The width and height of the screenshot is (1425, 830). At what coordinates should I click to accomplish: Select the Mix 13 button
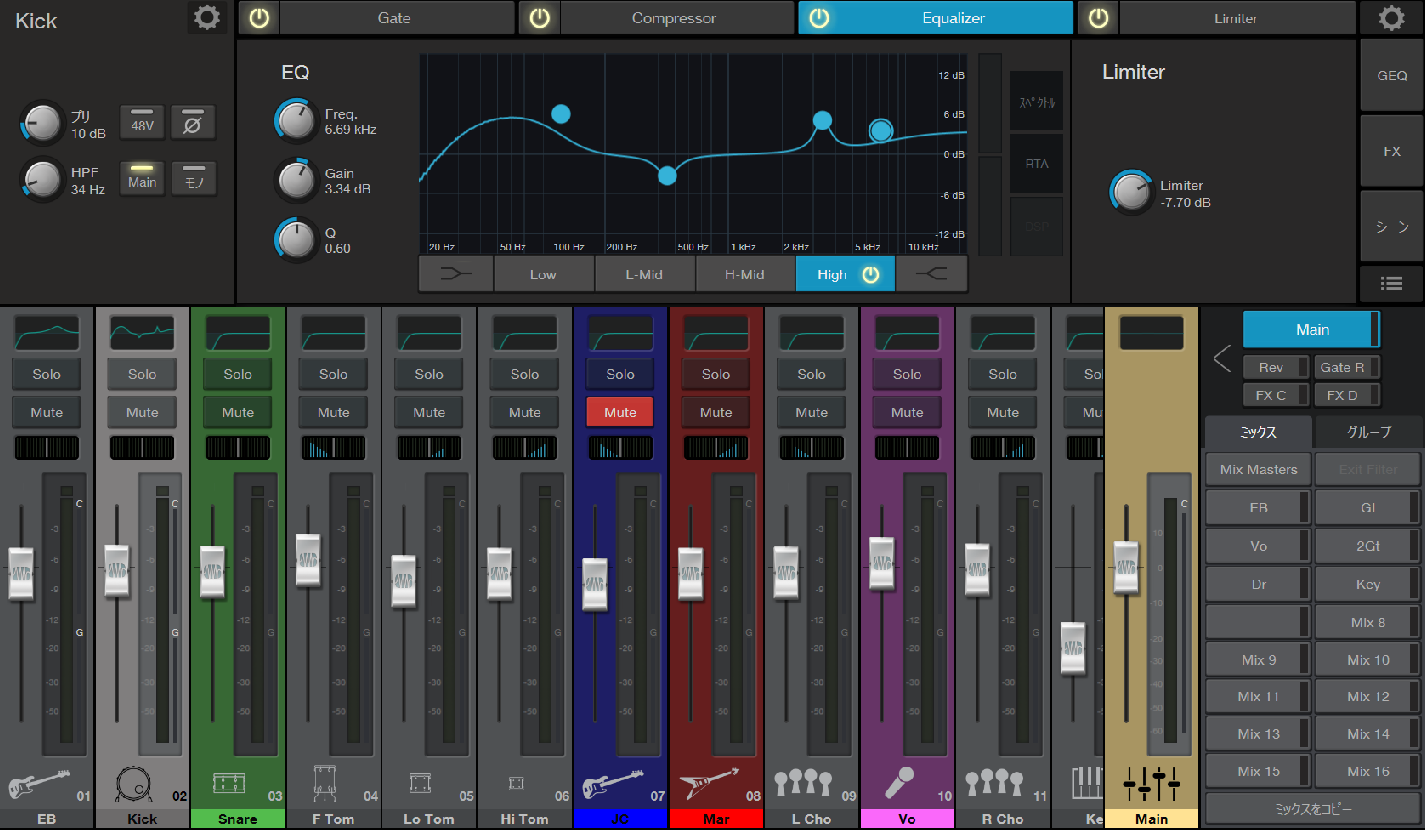1258,734
